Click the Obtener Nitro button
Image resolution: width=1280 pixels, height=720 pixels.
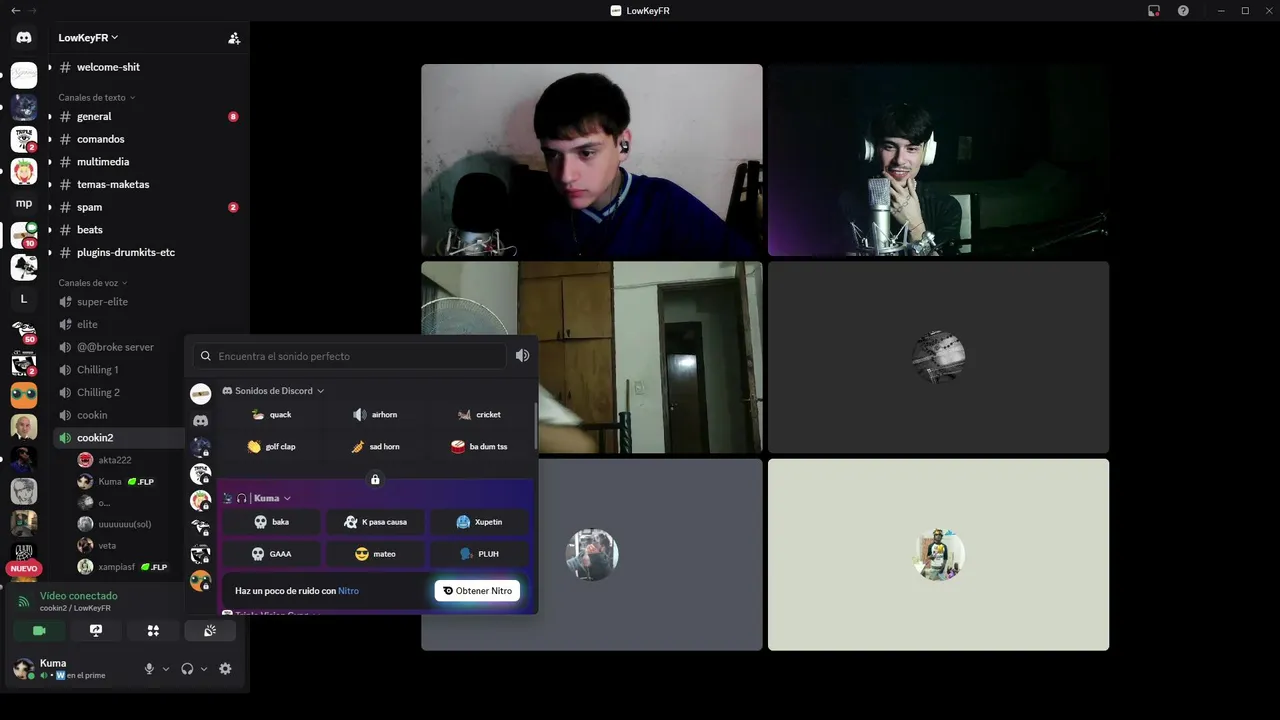(x=477, y=591)
